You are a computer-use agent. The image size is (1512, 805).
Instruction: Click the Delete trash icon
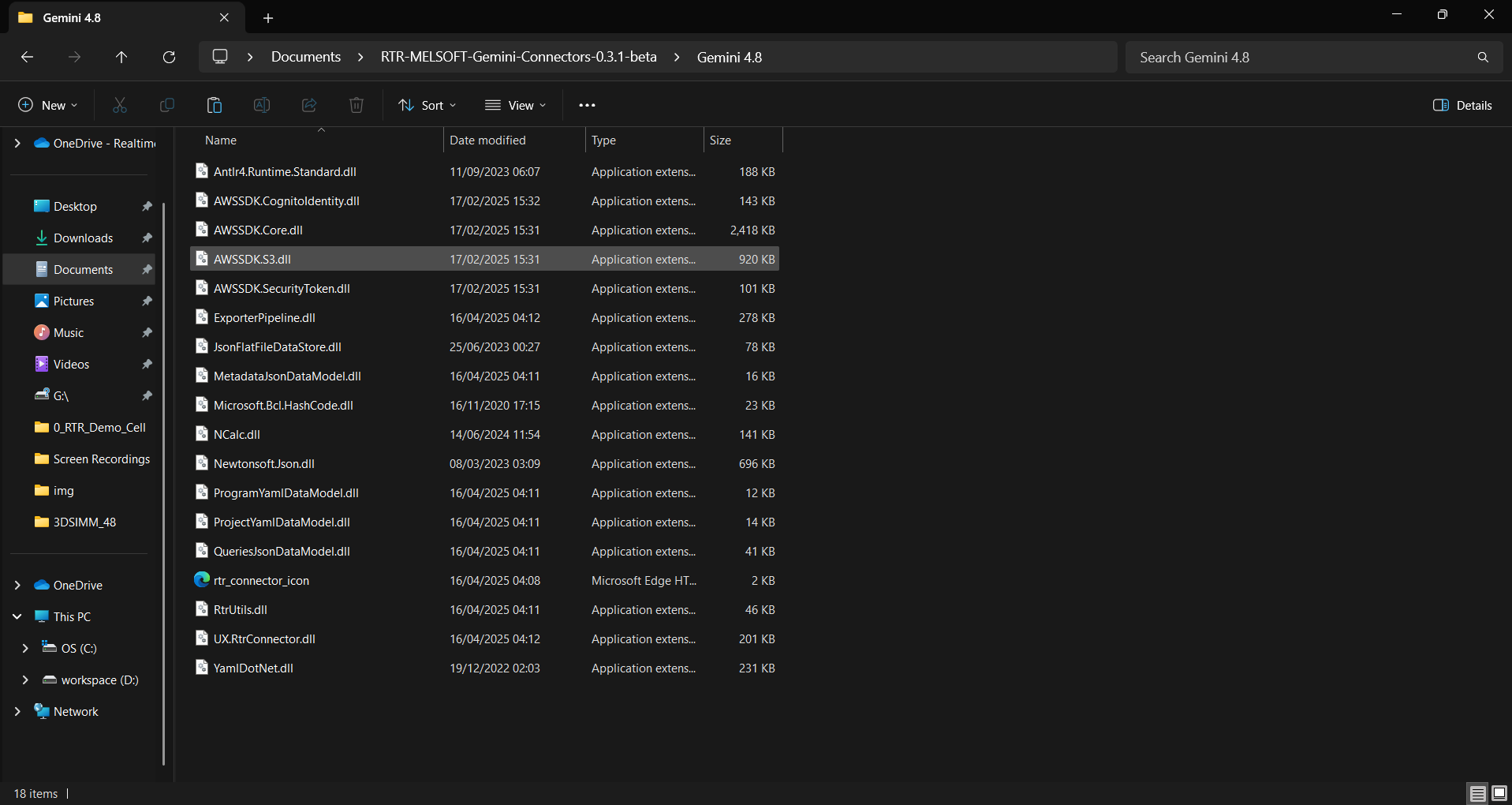click(357, 105)
